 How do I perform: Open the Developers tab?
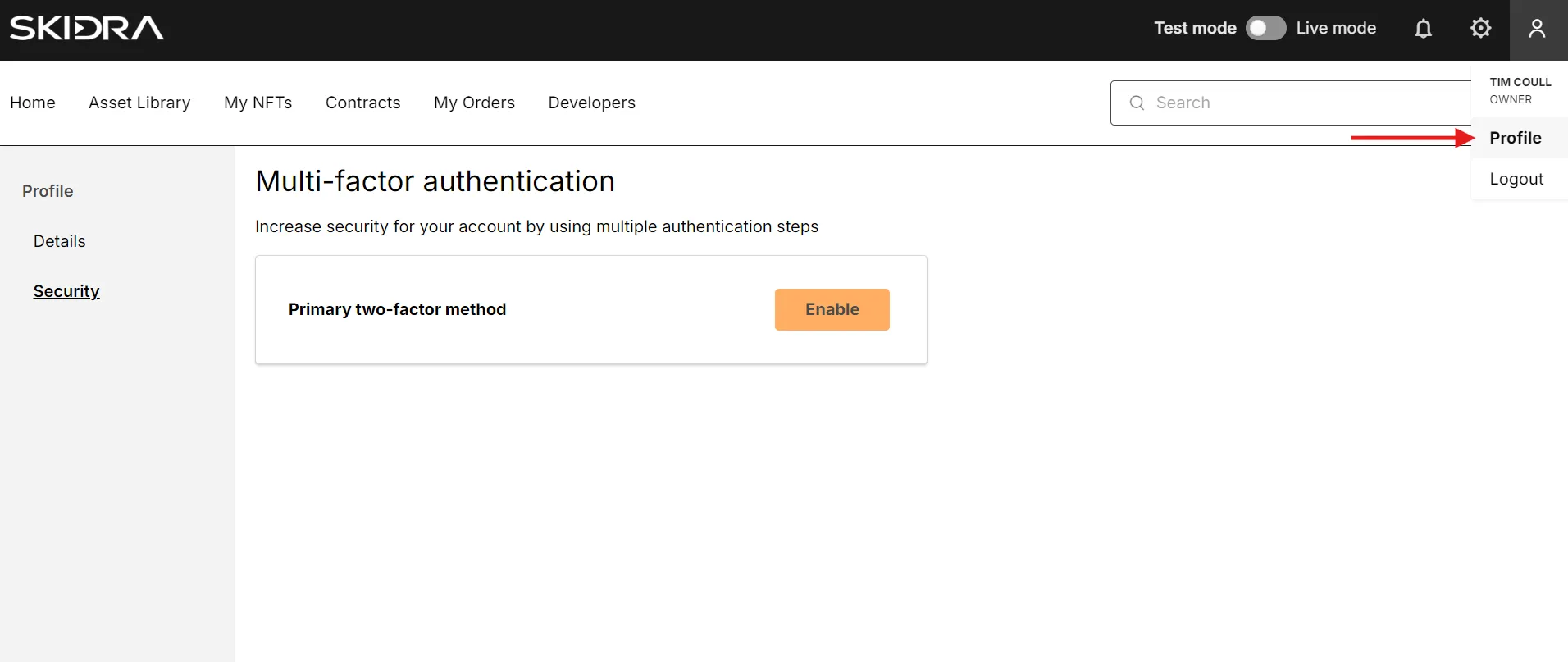tap(592, 103)
